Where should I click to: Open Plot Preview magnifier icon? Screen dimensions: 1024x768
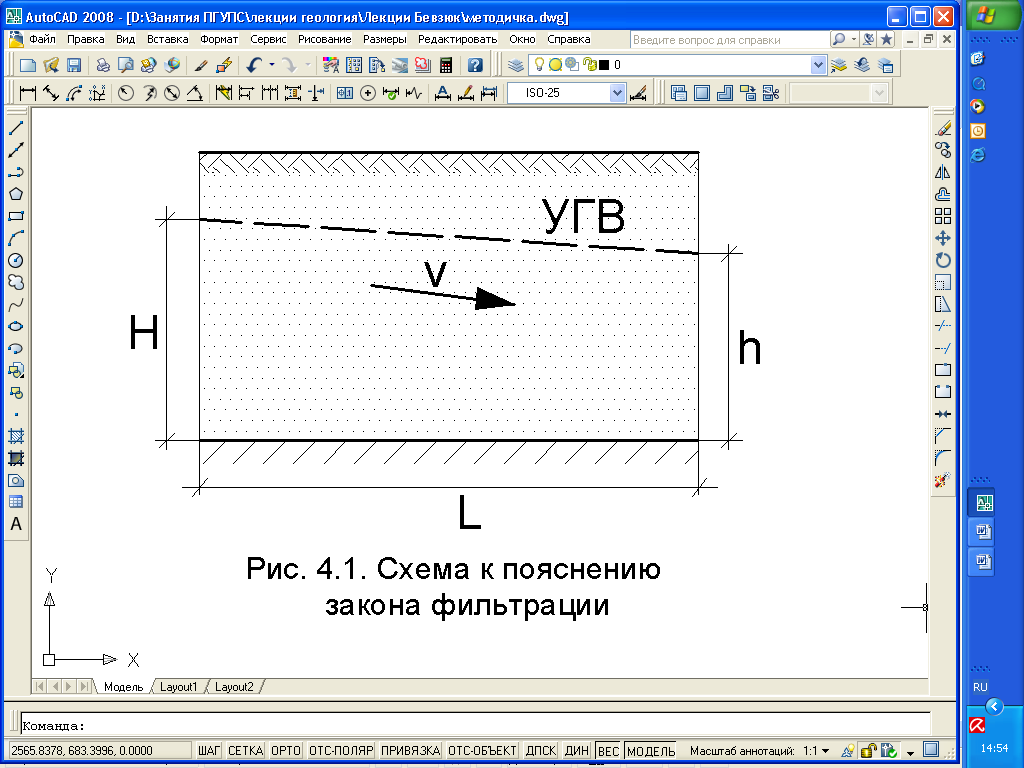pos(125,65)
